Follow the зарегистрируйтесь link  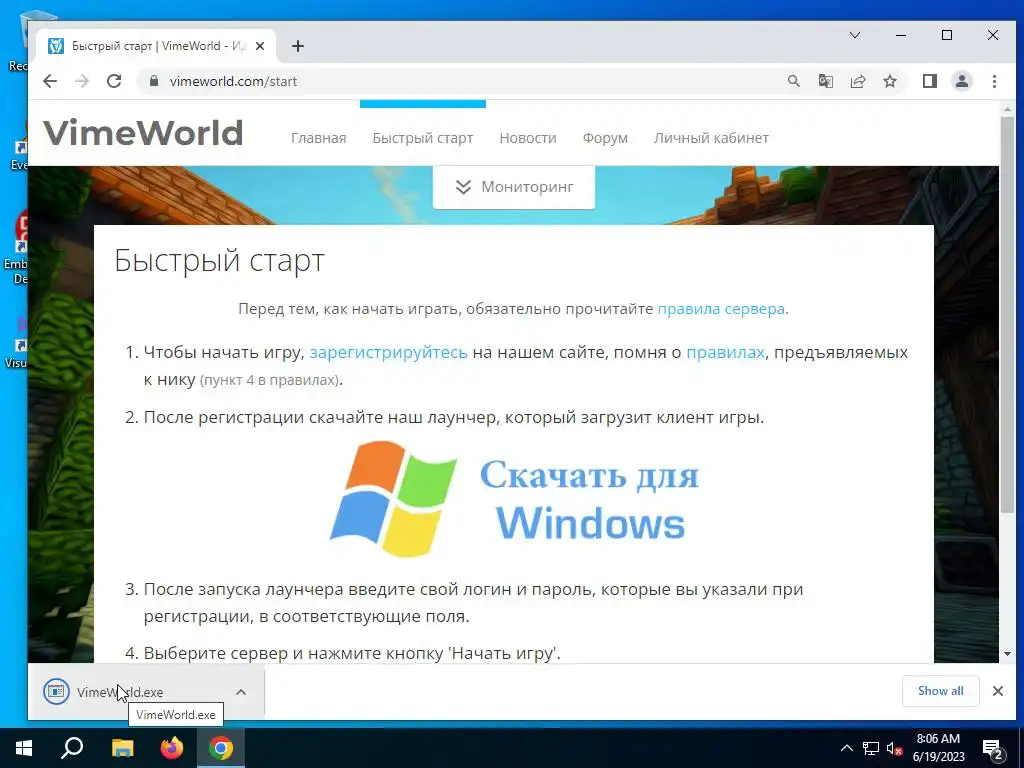point(389,353)
